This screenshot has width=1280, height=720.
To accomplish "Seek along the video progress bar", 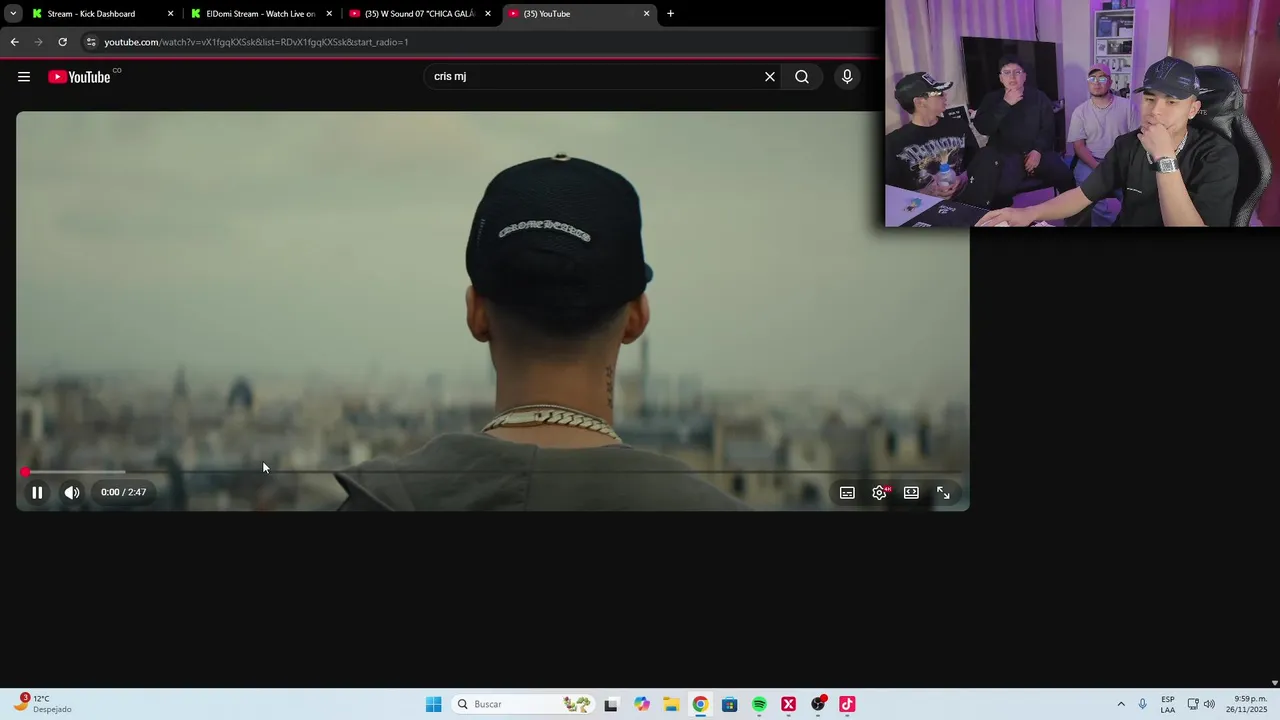I will click(x=492, y=472).
